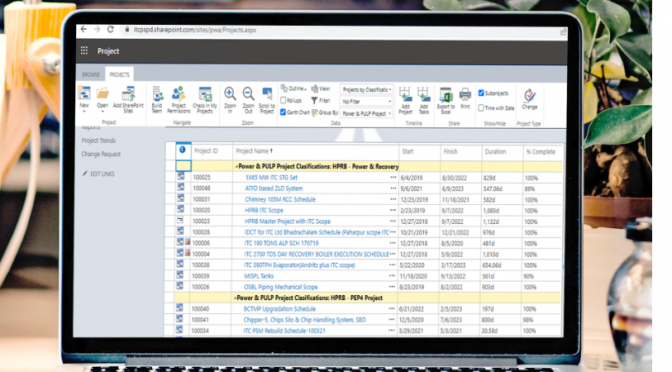Open ellipsis menu for HPRB ITC Scope

click(393, 210)
